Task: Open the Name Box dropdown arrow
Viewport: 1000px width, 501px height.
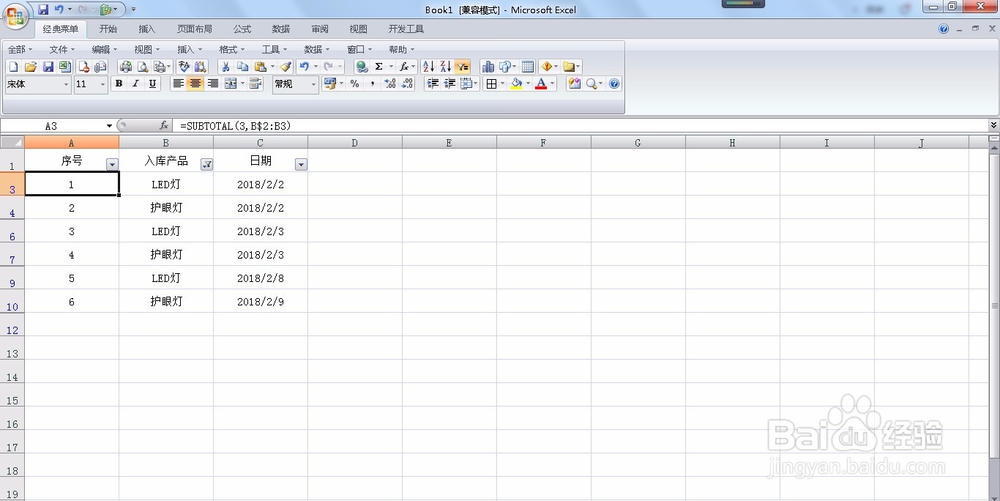Action: pos(110,126)
